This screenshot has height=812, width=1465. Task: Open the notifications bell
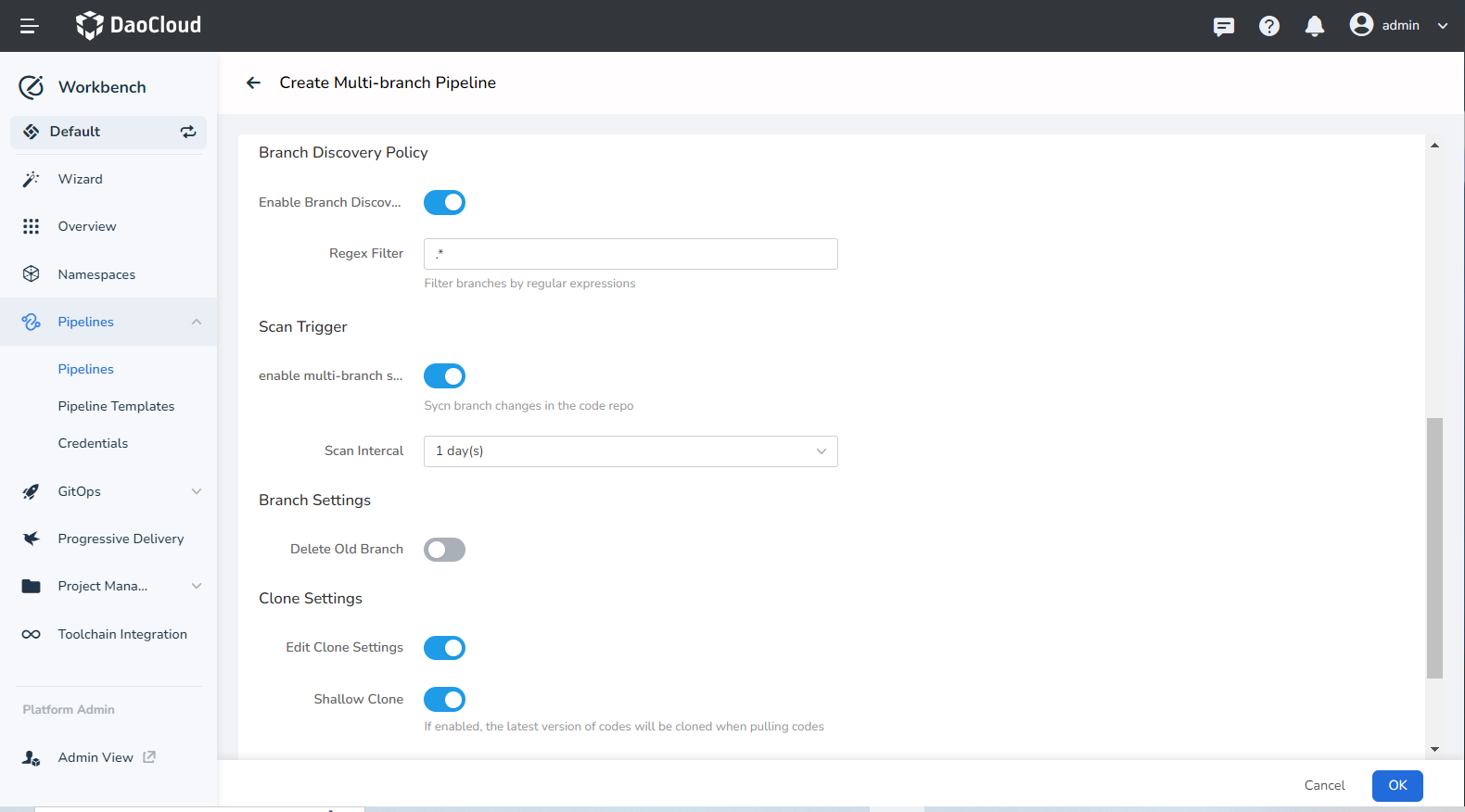[1314, 26]
